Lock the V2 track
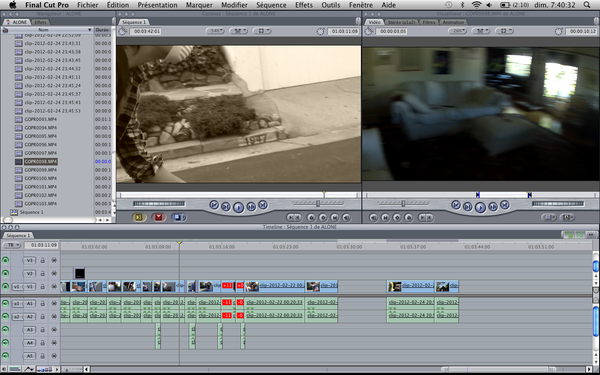The image size is (600, 375). [x=42, y=274]
